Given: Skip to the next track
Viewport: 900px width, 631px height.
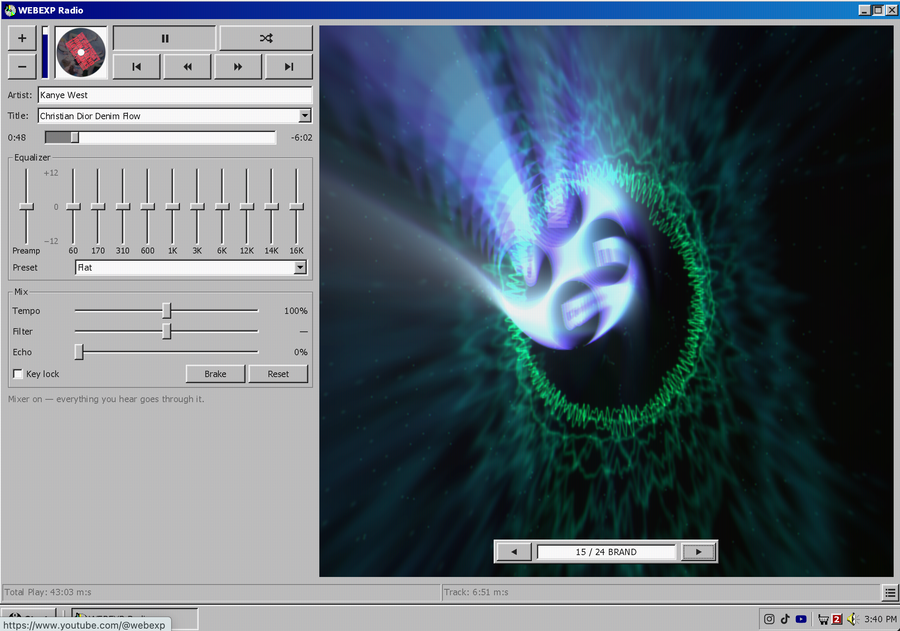Looking at the screenshot, I should tap(289, 67).
